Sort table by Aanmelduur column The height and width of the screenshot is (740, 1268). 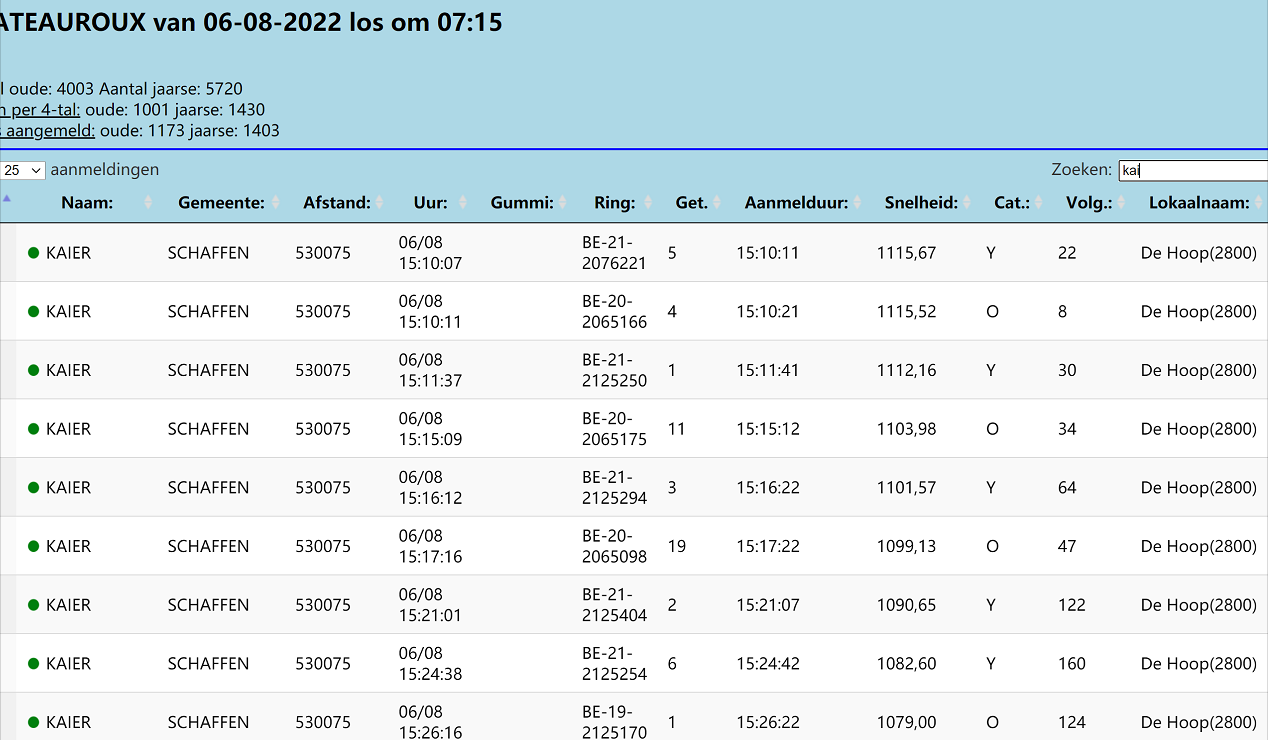pos(796,203)
